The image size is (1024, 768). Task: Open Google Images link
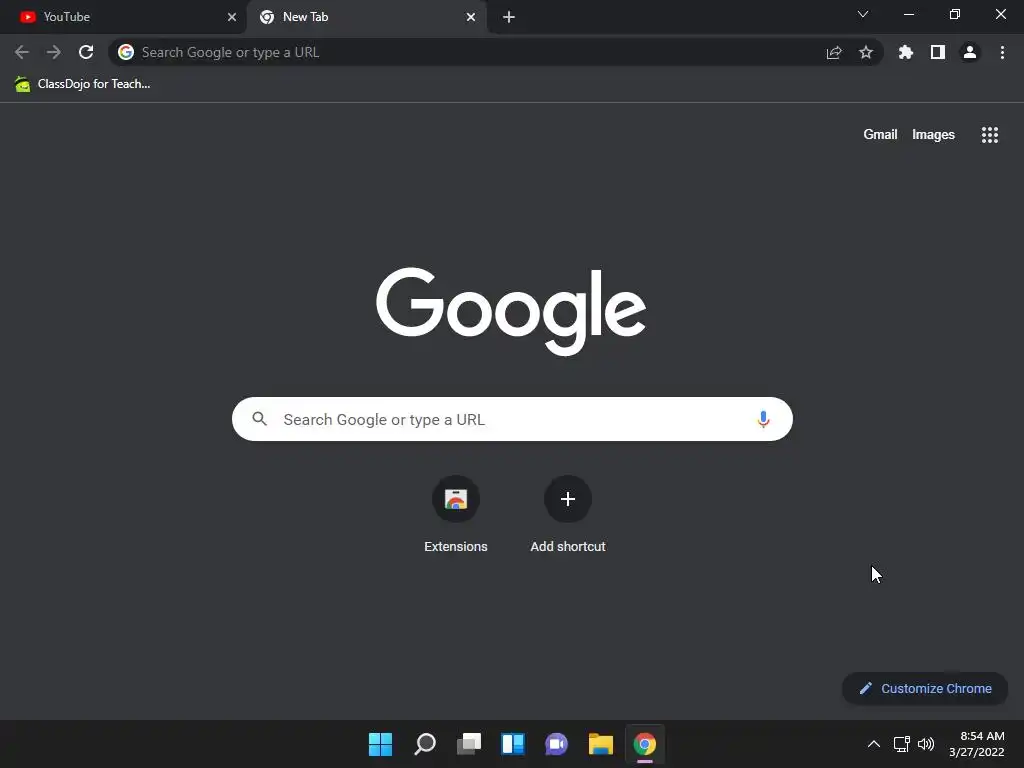tap(933, 135)
